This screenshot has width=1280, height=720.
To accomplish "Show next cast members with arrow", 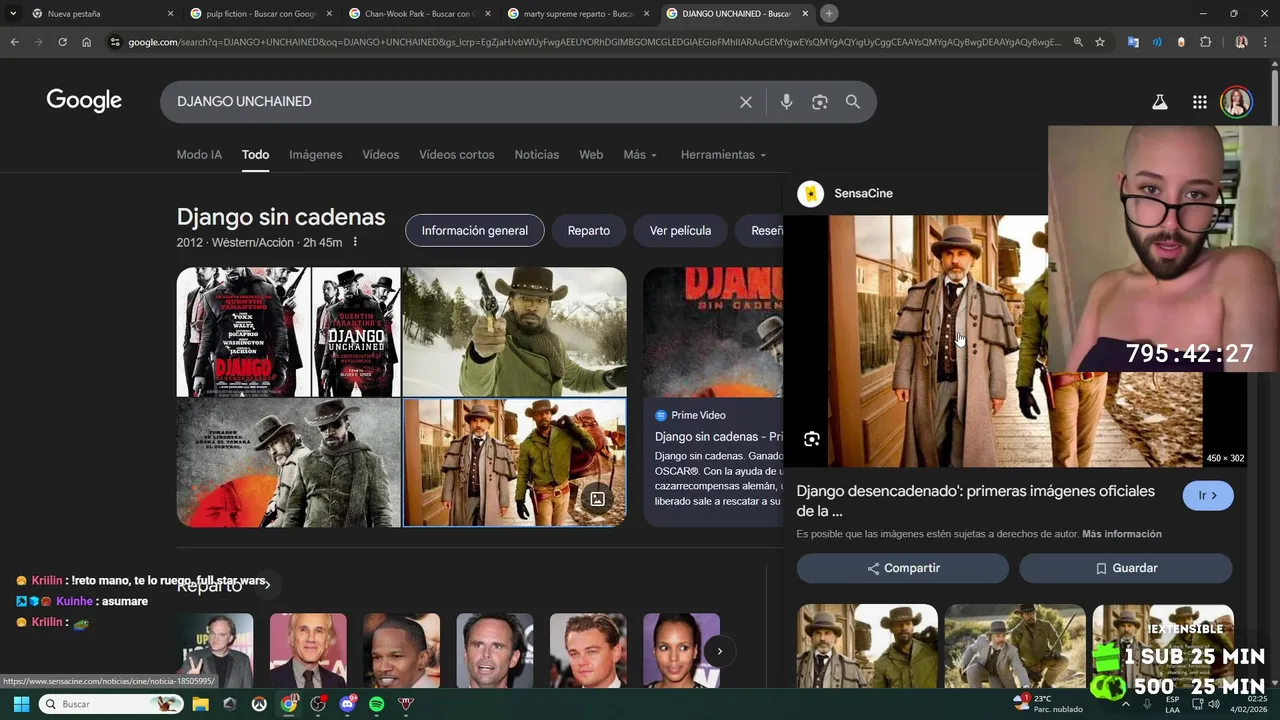I will (719, 651).
